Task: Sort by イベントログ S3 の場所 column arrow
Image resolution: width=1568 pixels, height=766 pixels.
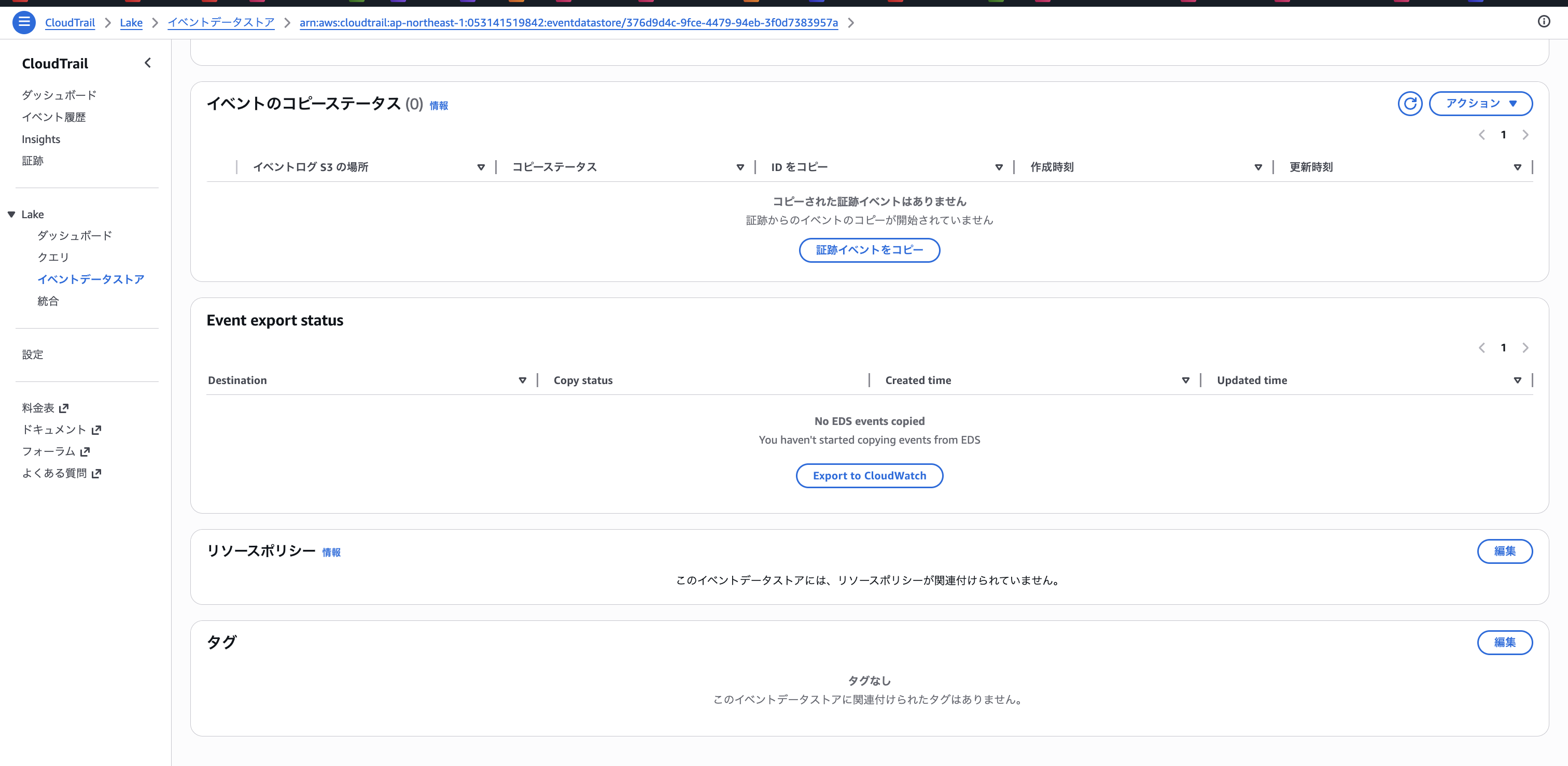Action: (481, 167)
